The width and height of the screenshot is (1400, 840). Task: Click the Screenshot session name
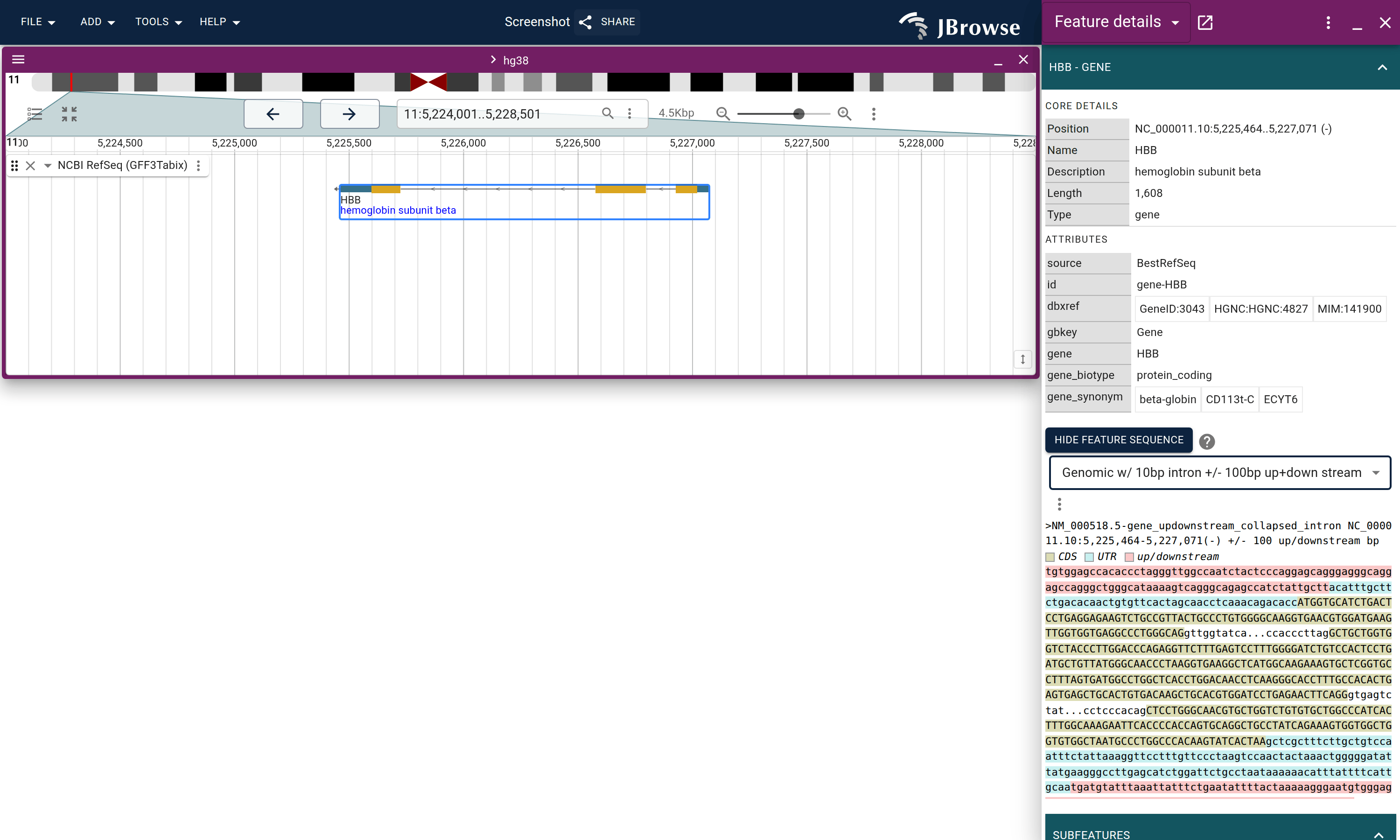pyautogui.click(x=537, y=22)
